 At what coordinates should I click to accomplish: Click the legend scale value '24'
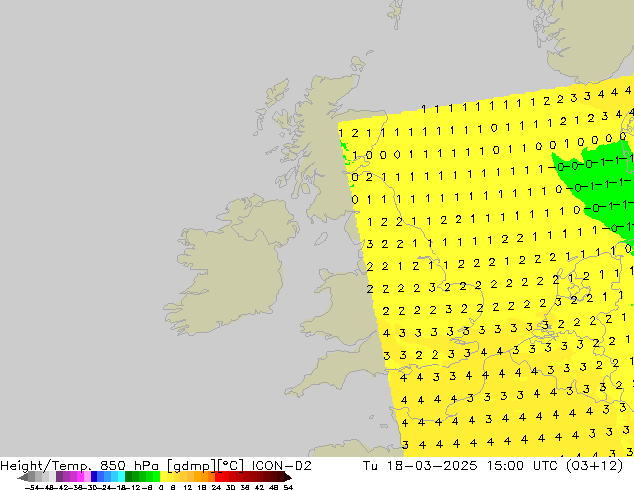point(216,487)
